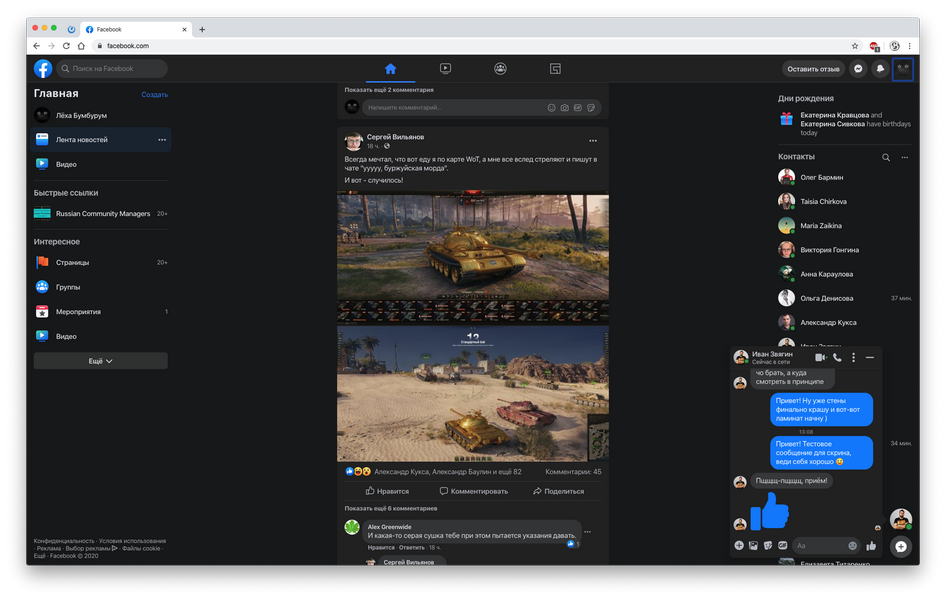This screenshot has height=600, width=946.
Task: Open options dots next to 'Лента новостей'
Action: point(162,140)
